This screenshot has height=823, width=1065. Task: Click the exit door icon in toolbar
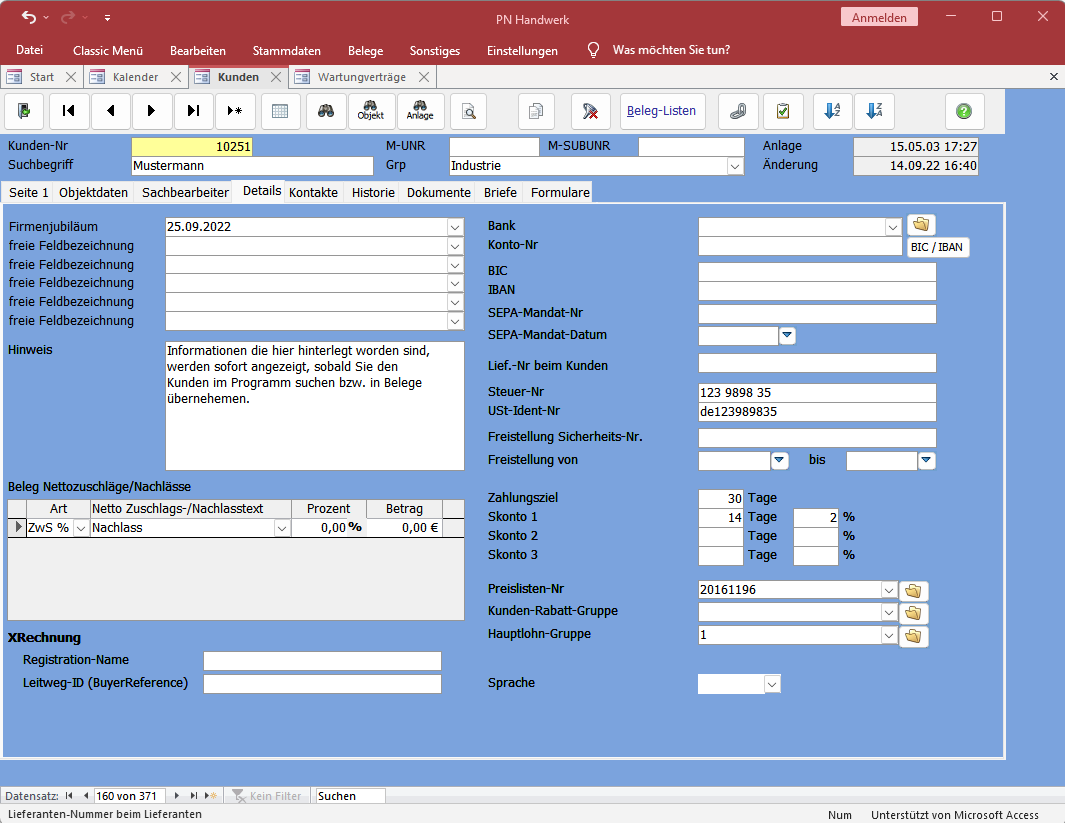tap(25, 112)
